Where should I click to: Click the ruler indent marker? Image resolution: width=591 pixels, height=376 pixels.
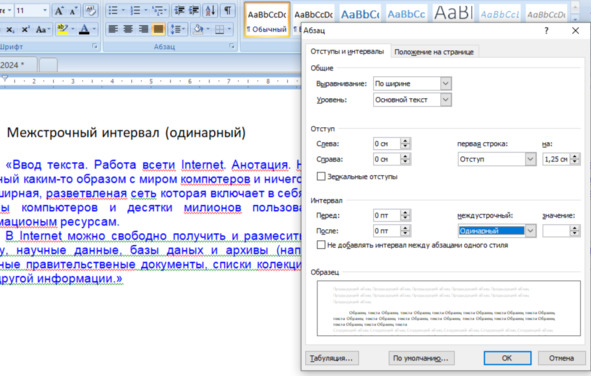pos(5,78)
